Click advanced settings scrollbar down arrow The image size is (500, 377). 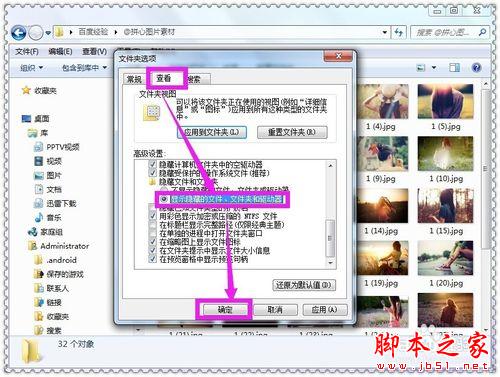coord(330,263)
